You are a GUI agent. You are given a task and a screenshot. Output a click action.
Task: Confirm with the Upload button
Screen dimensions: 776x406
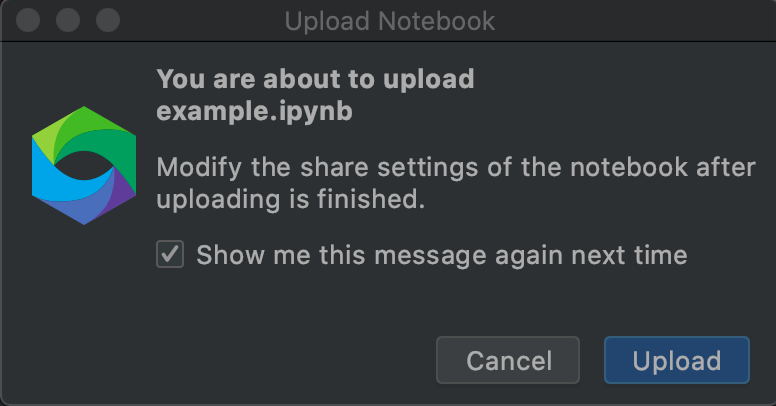677,360
